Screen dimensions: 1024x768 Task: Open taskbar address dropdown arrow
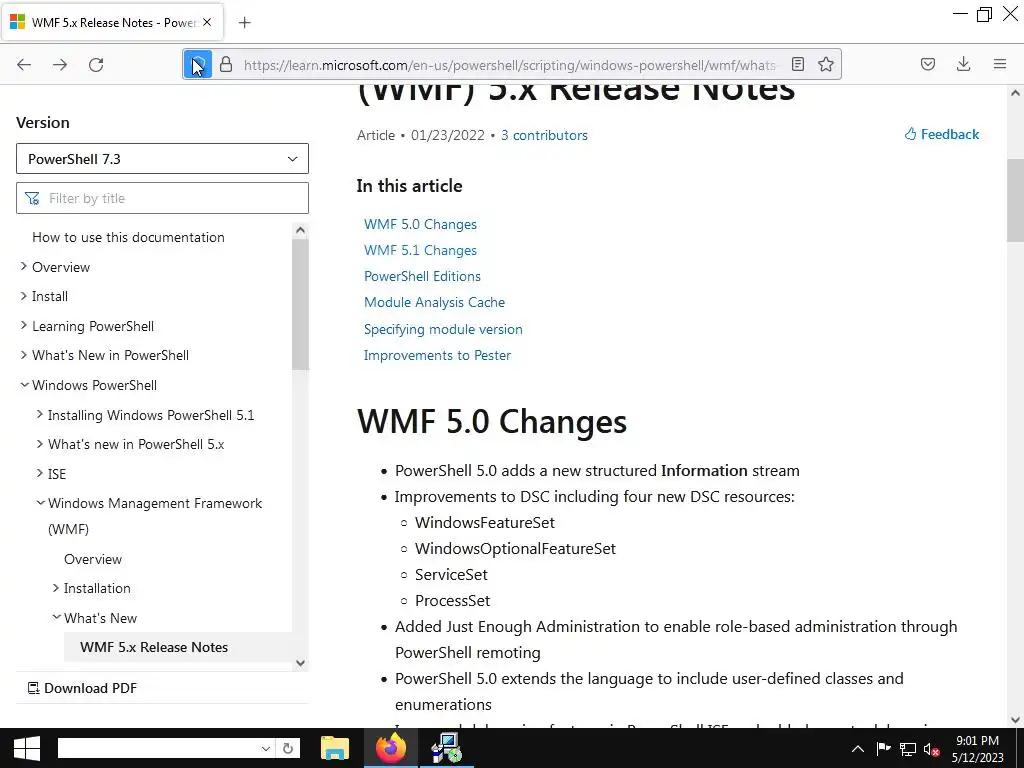coord(266,748)
